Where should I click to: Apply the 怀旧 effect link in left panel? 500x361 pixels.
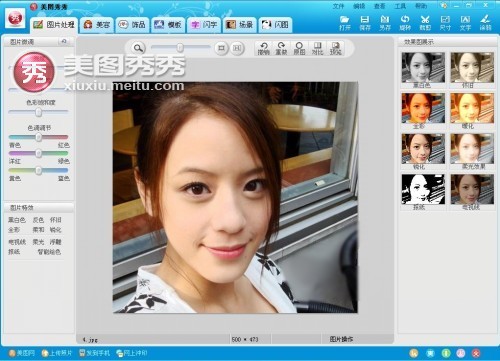55,220
